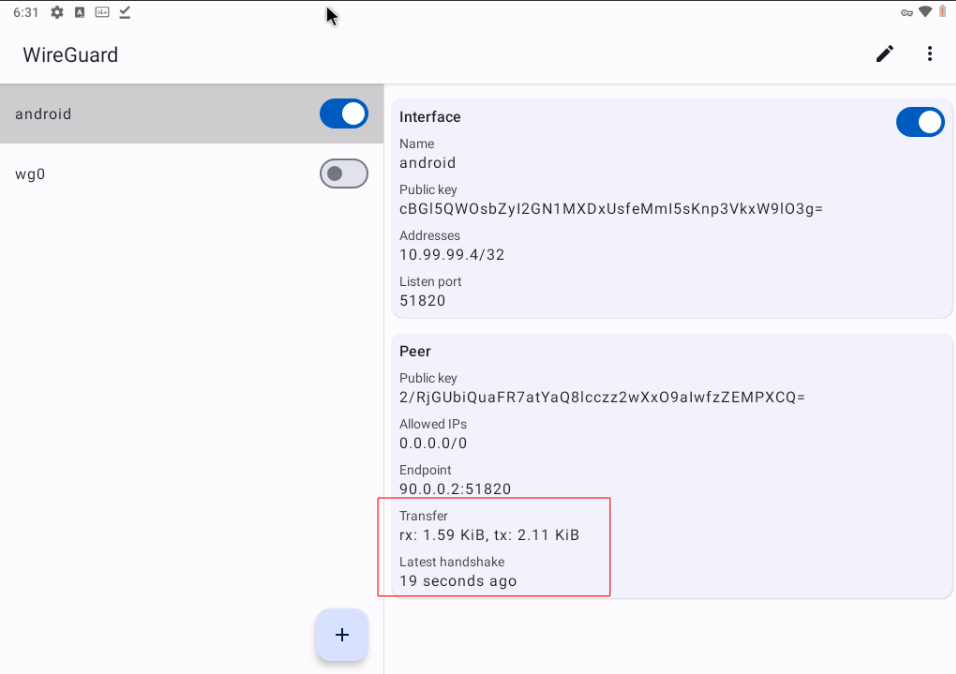Click '19 seconds ago' handshake value
The width and height of the screenshot is (956, 674).
458,581
